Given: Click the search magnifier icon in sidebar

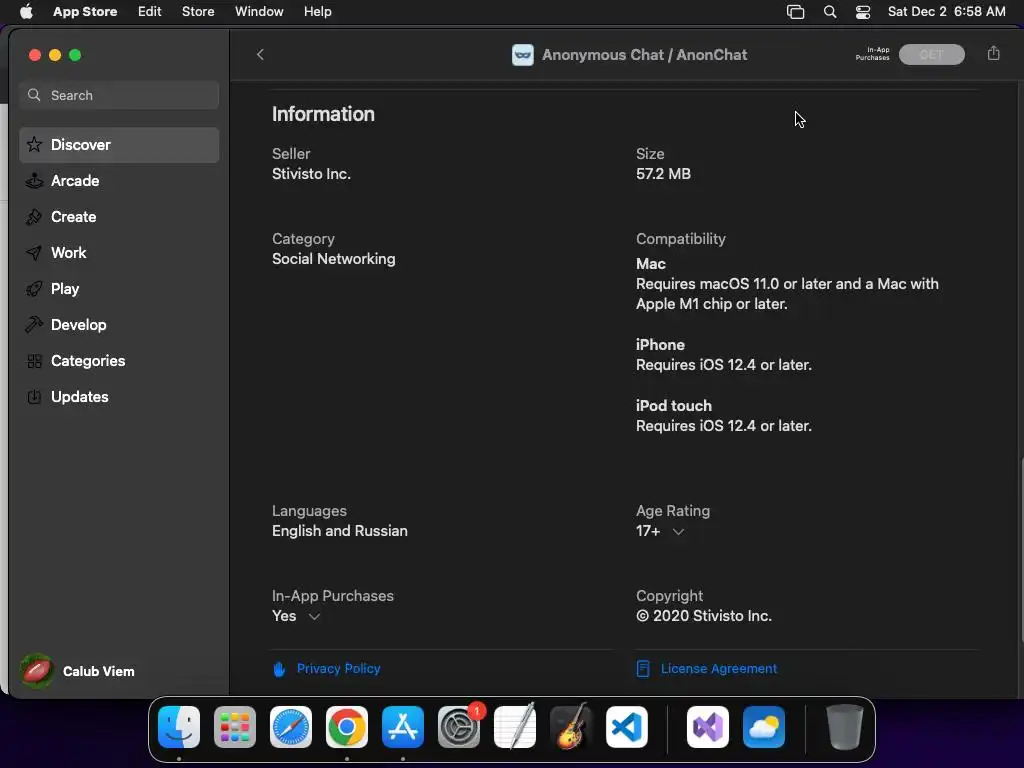Looking at the screenshot, I should (35, 95).
